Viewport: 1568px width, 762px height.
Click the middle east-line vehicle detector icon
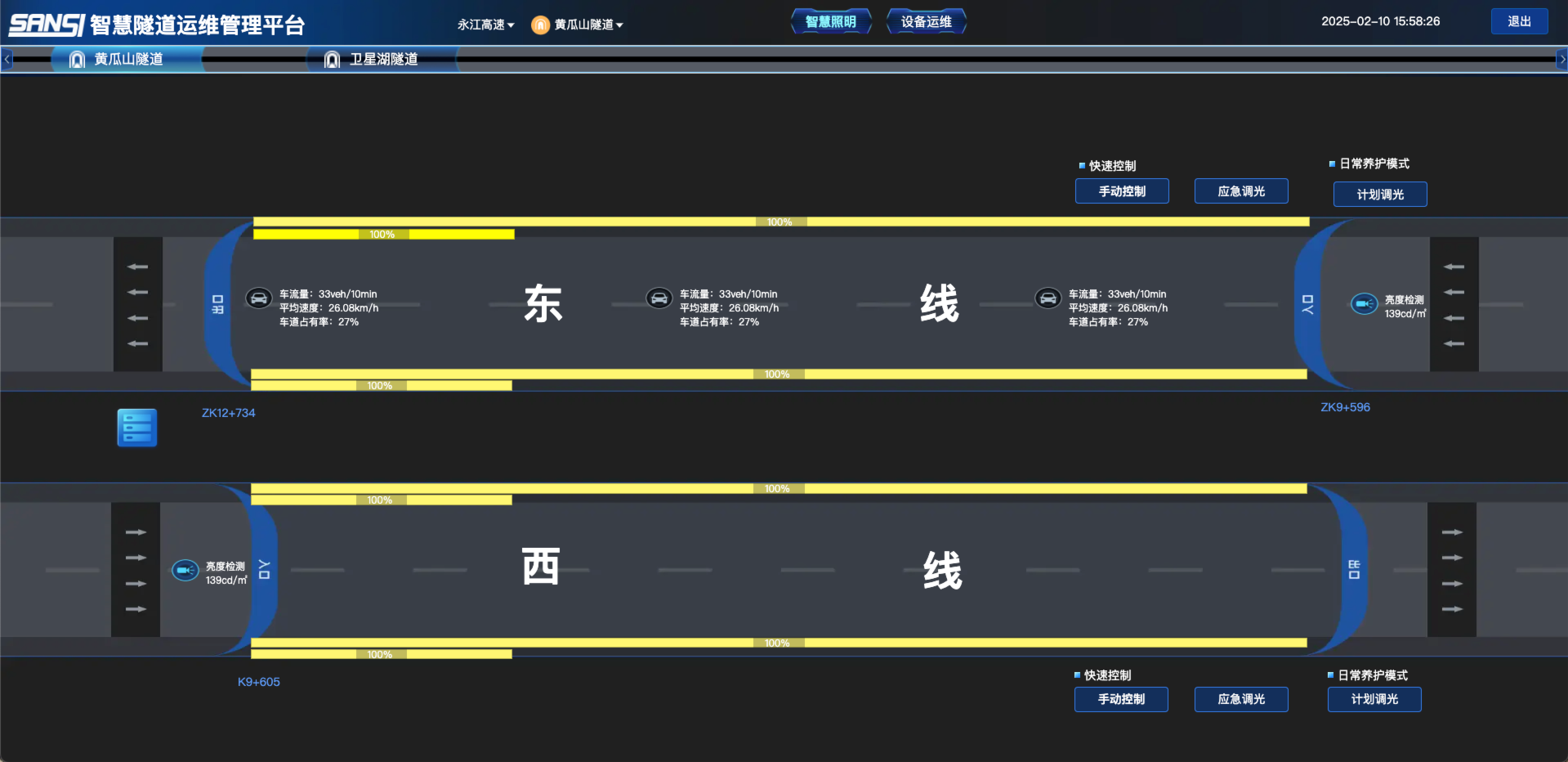point(659,298)
